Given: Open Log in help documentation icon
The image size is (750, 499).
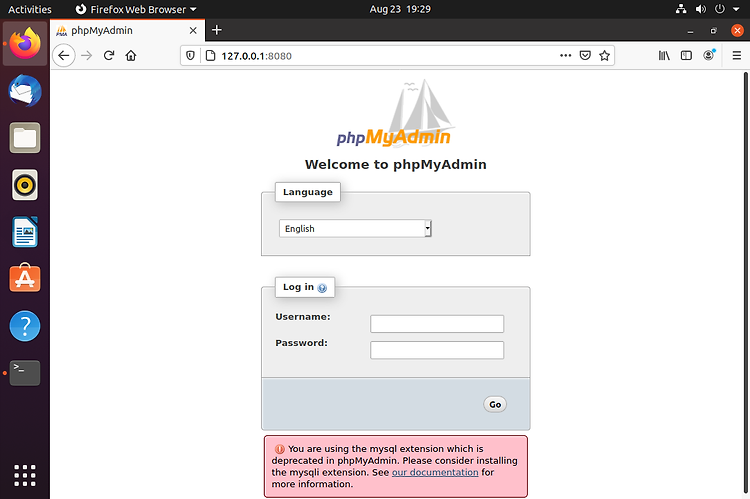Looking at the screenshot, I should click(322, 288).
